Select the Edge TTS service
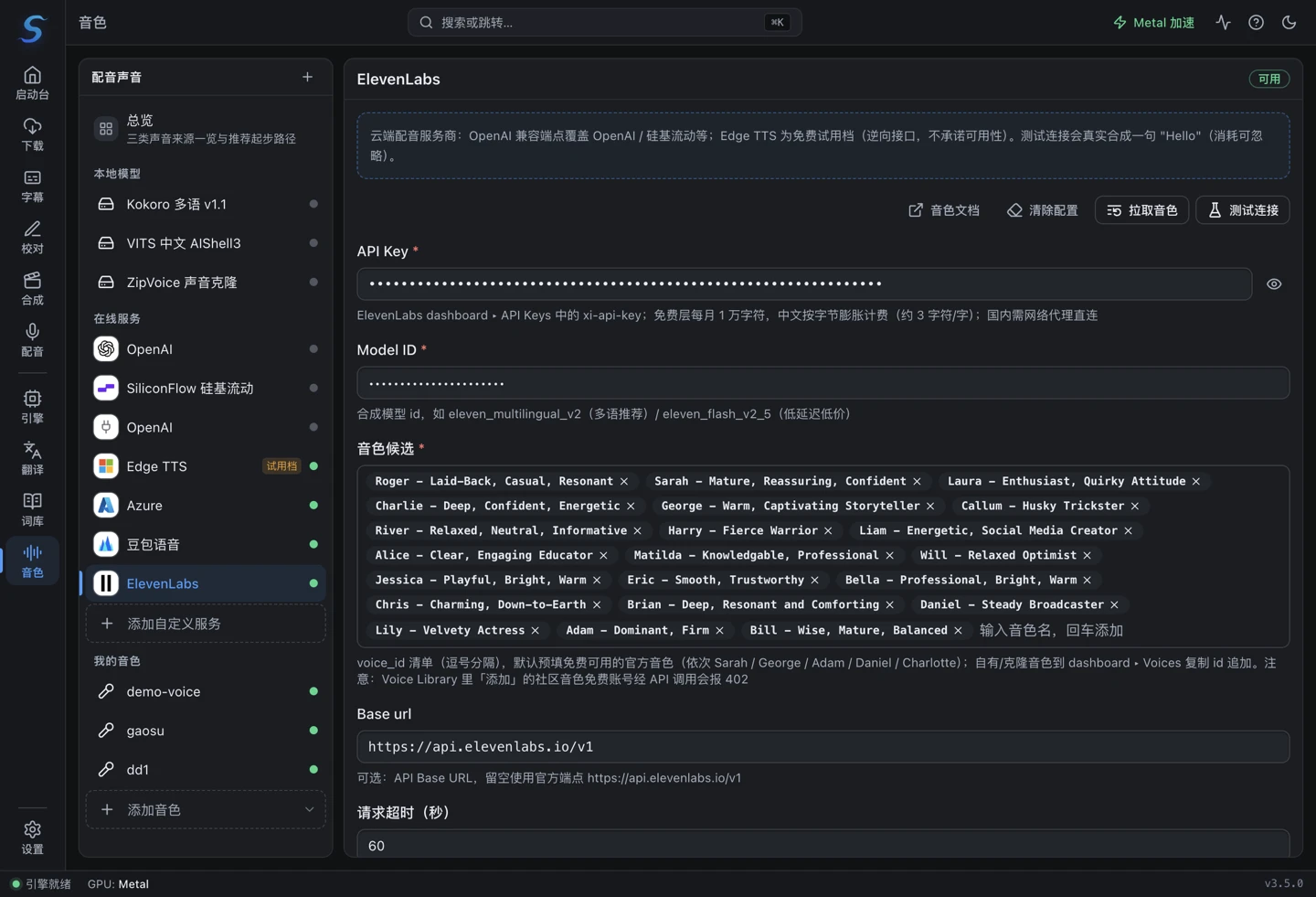The width and height of the screenshot is (1316, 897). pyautogui.click(x=206, y=466)
